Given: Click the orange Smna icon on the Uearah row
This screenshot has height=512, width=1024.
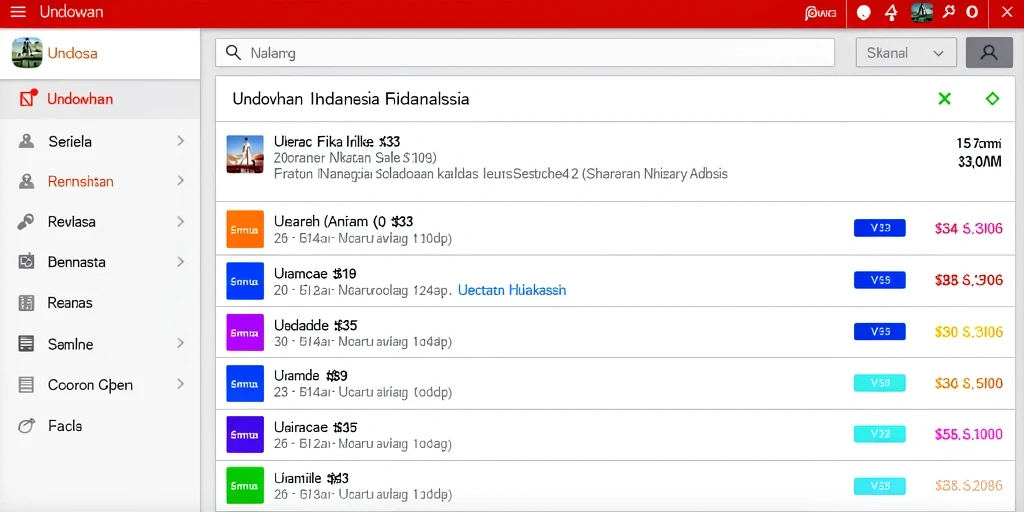Looking at the screenshot, I should pyautogui.click(x=245, y=229).
